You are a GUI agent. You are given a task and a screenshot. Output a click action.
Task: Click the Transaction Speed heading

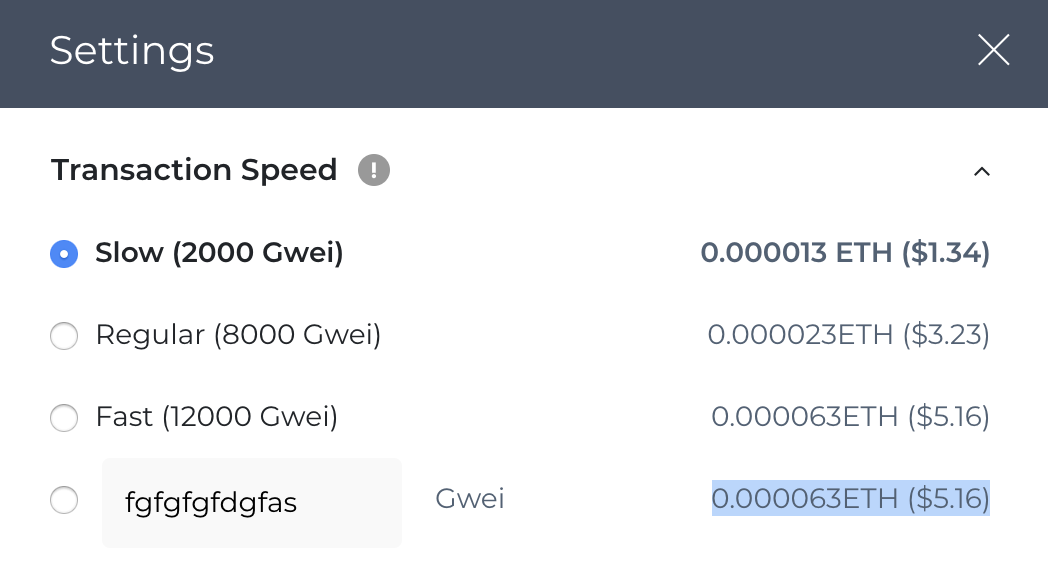coord(194,170)
